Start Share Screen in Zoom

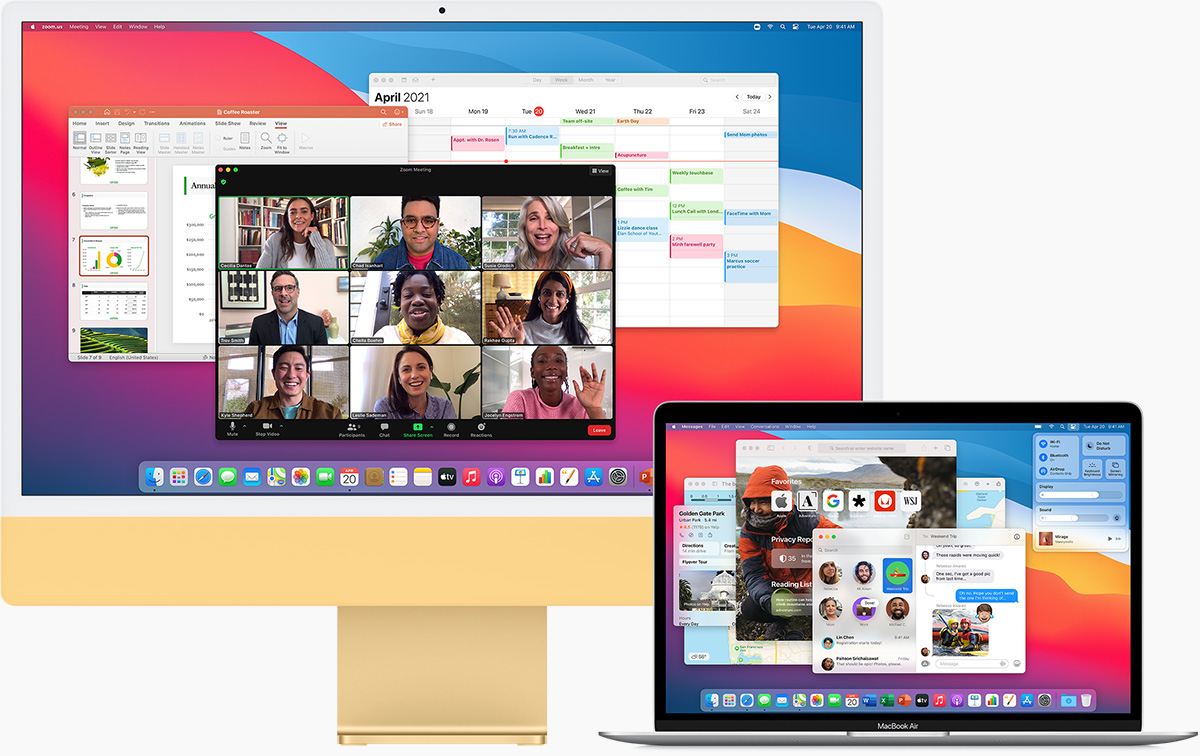point(418,427)
